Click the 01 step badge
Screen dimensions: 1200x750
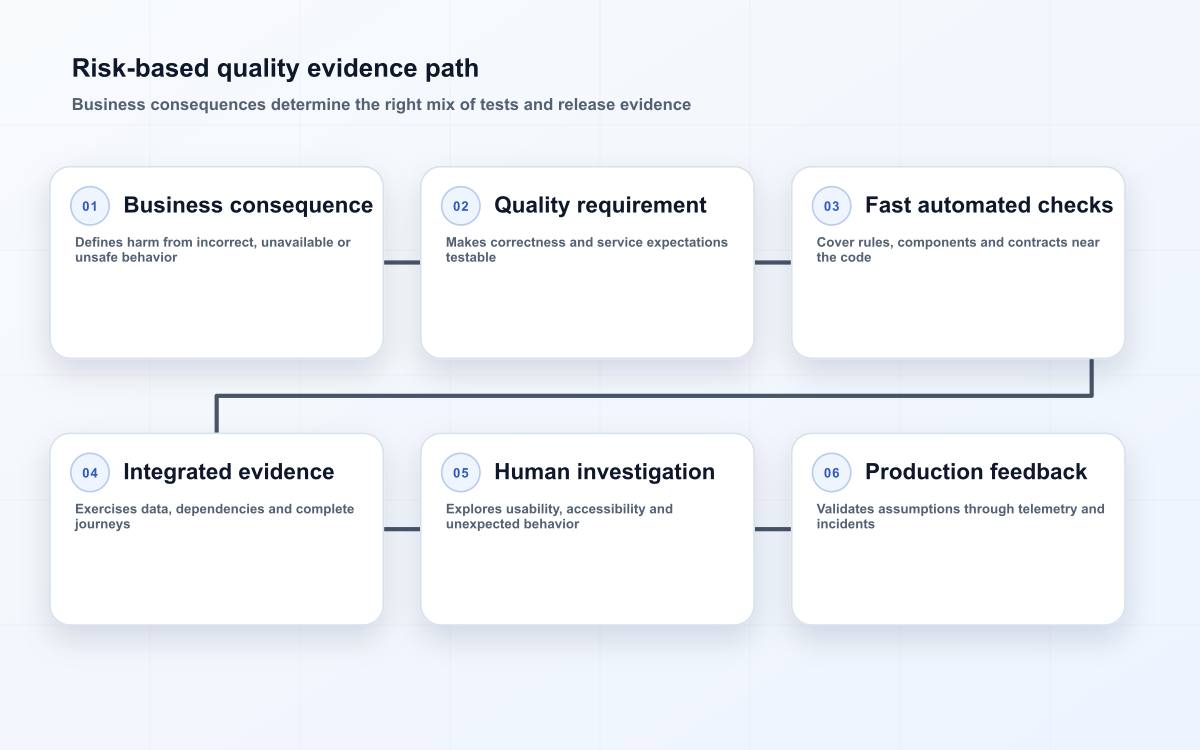[90, 206]
